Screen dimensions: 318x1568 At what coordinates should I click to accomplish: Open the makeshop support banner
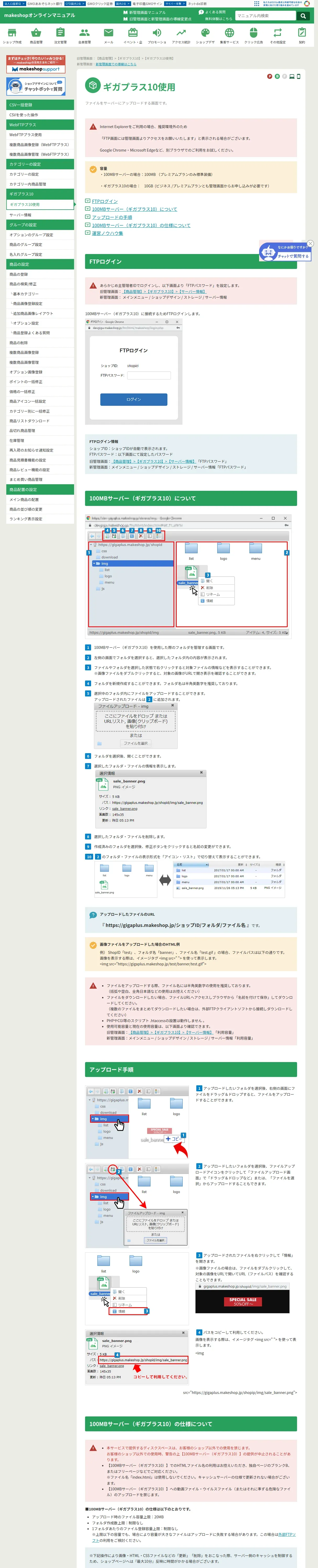click(x=36, y=65)
